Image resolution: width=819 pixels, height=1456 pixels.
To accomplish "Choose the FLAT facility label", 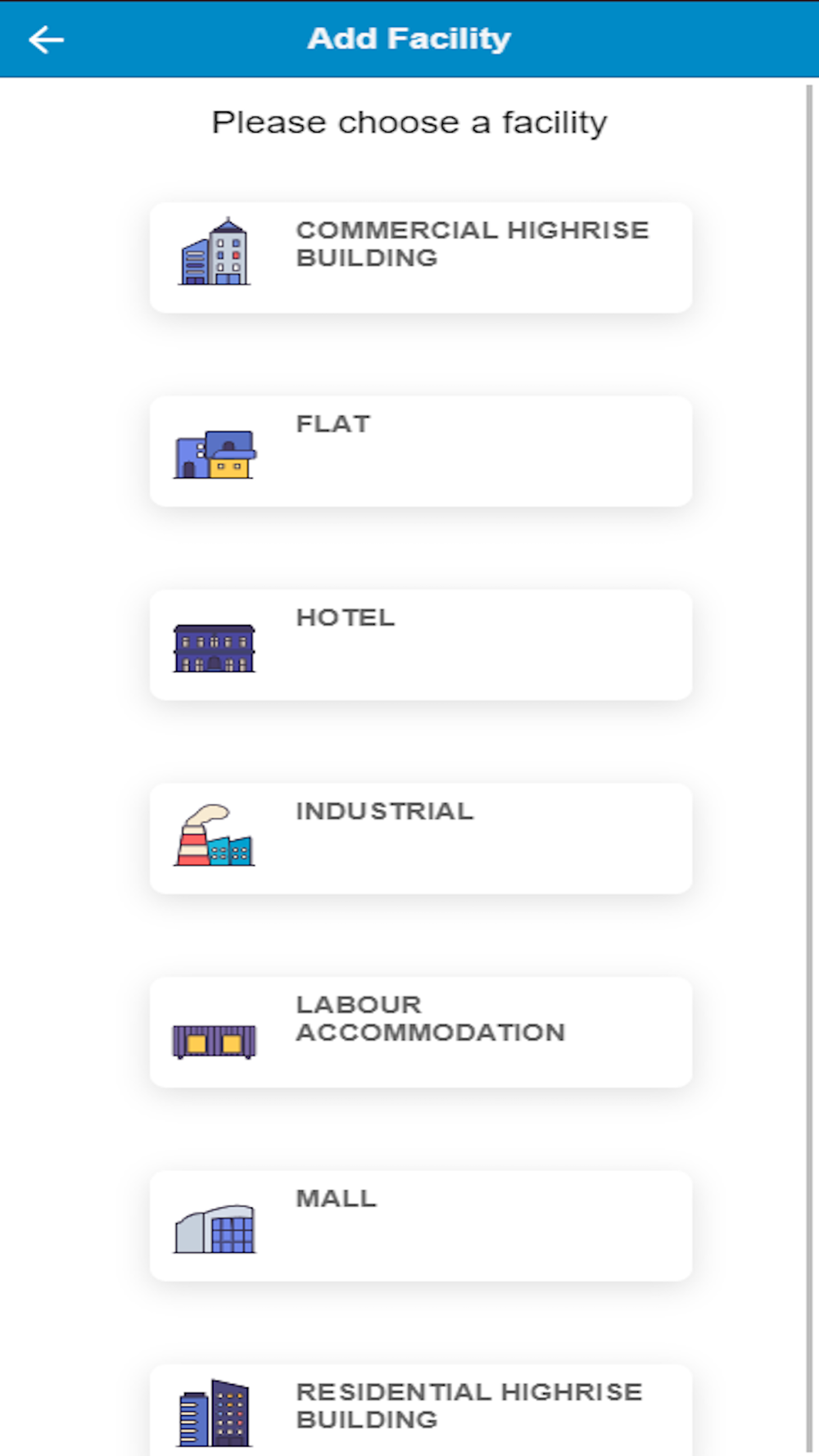I will [x=333, y=424].
